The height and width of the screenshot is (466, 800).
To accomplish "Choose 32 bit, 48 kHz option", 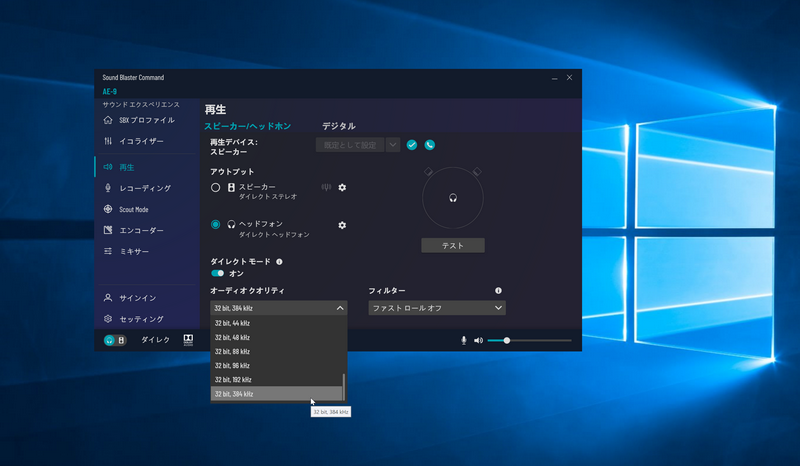I will click(276, 337).
